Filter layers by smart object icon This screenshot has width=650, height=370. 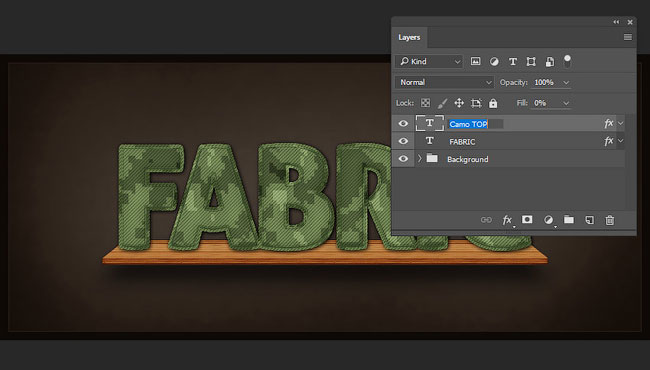tap(550, 62)
